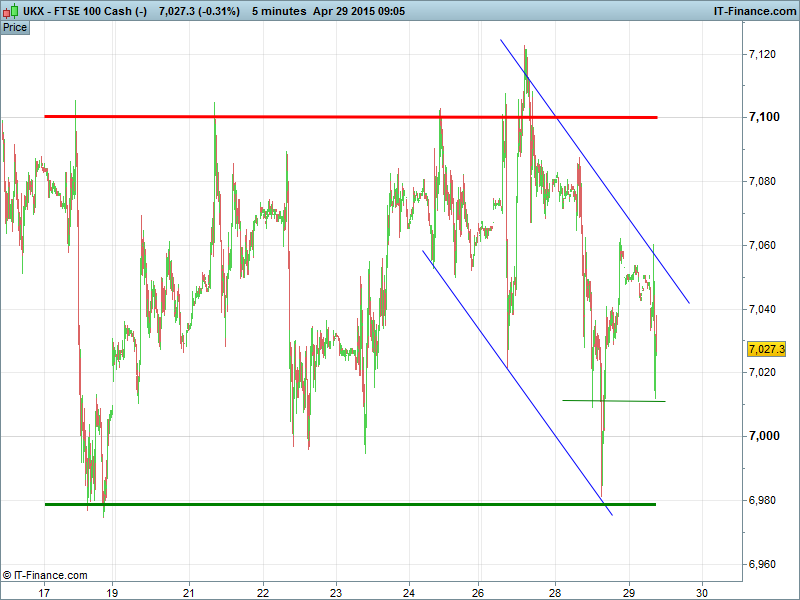Click date 24 on the time axis
The image size is (800, 600).
409,591
